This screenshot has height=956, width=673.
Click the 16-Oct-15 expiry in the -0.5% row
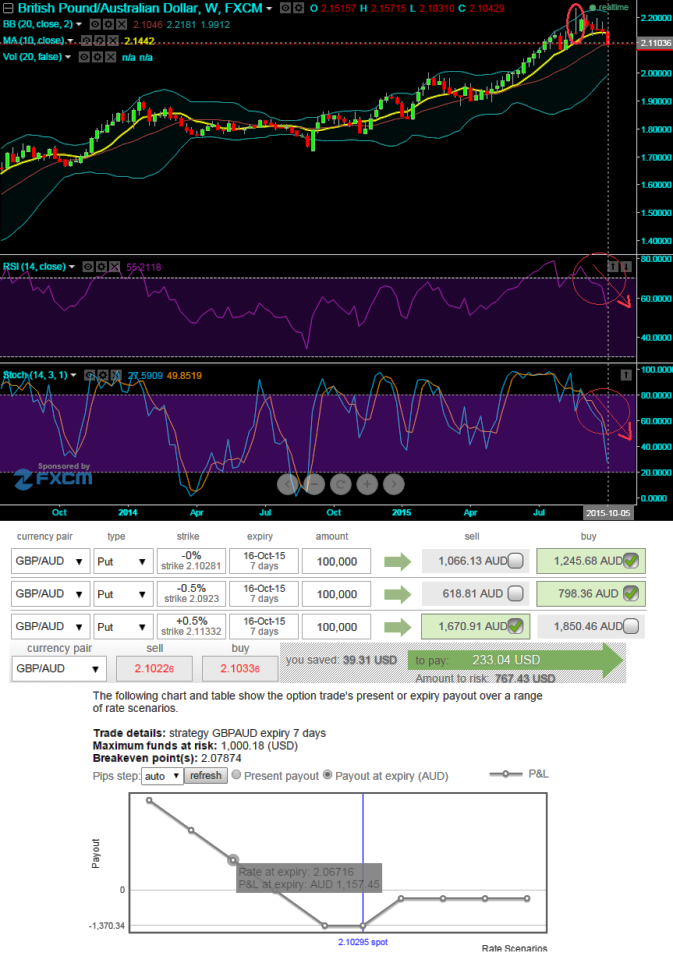pyautogui.click(x=264, y=594)
